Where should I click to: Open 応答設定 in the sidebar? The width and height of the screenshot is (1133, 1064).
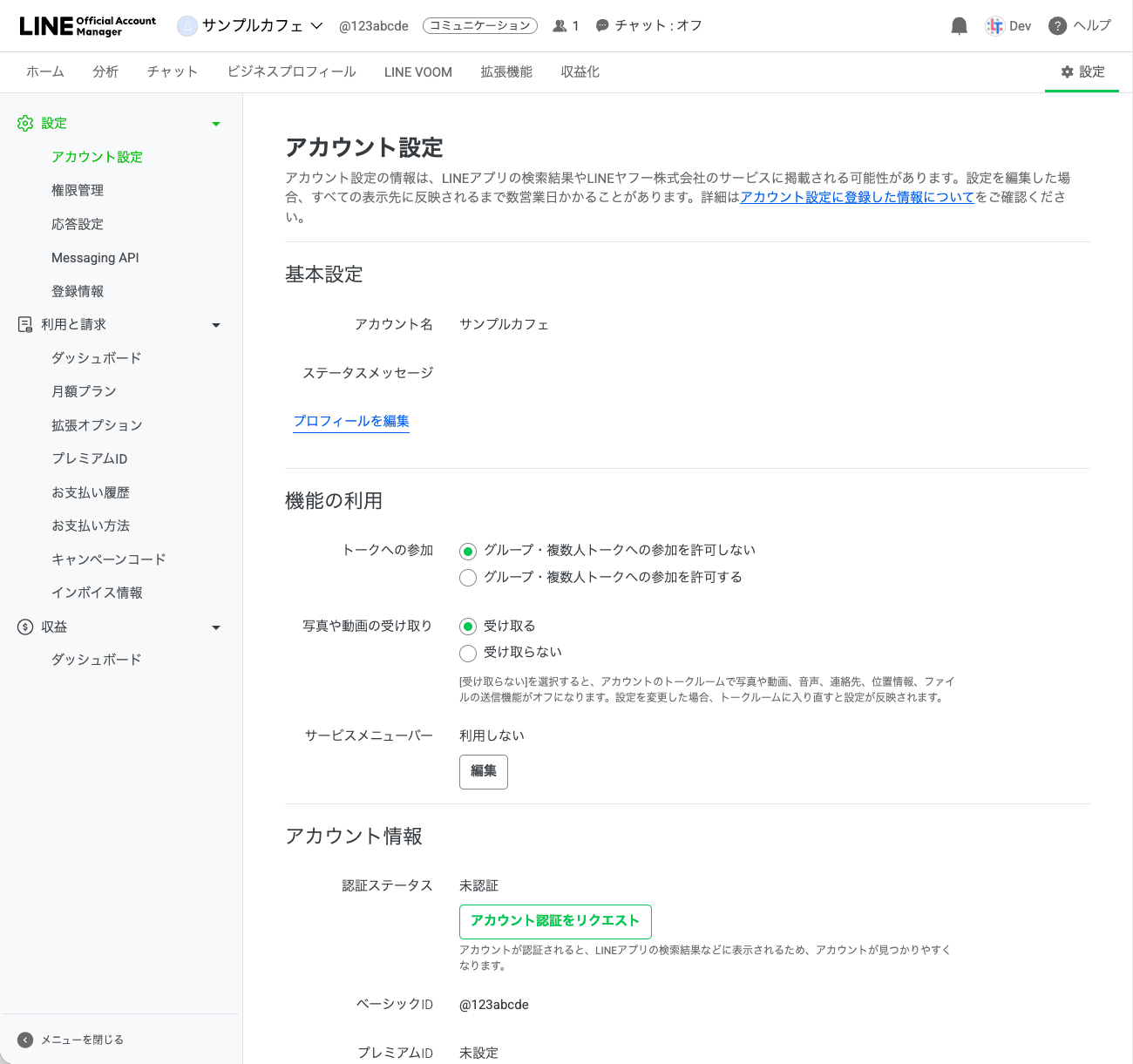(78, 224)
